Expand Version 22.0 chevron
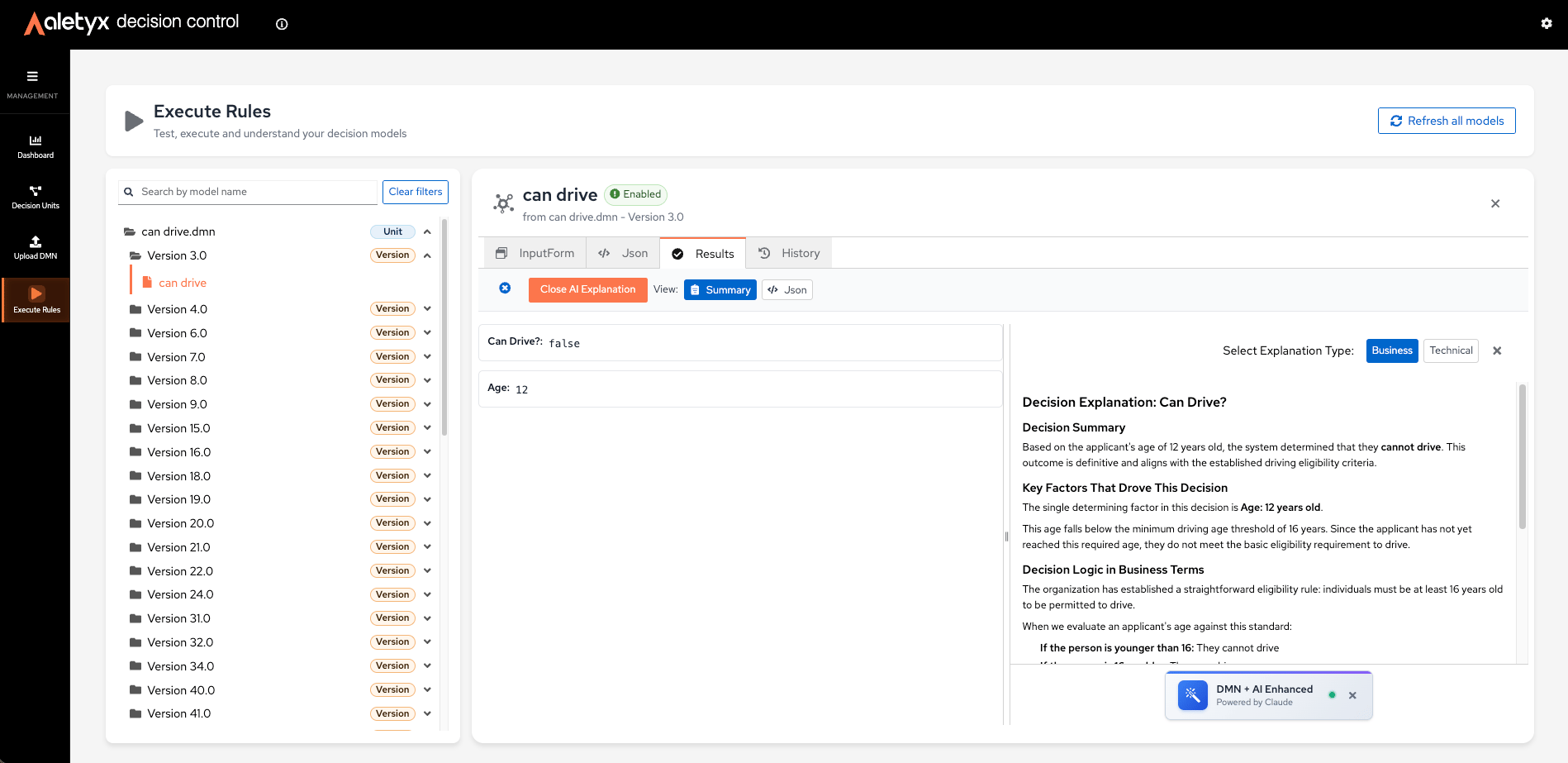Screen dimensions: 1568x763 pyautogui.click(x=427, y=571)
